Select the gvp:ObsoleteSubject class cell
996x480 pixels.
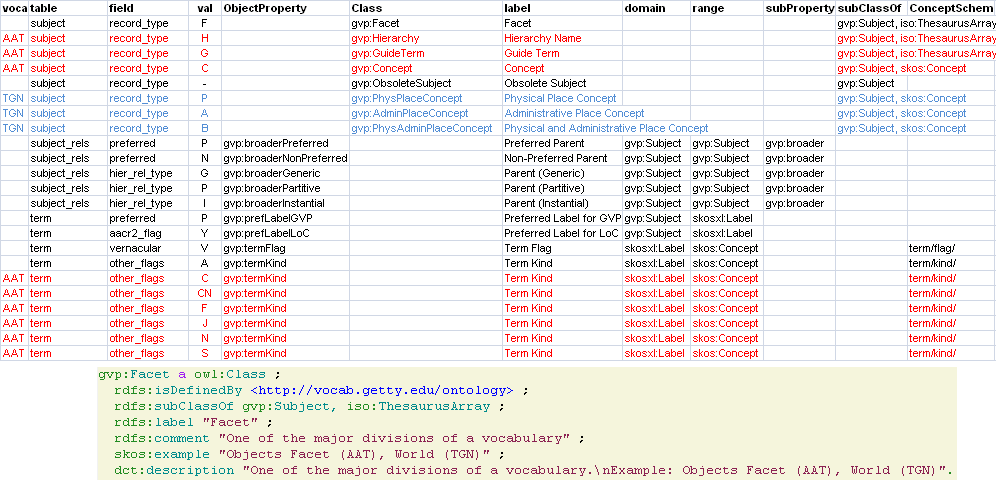[401, 83]
